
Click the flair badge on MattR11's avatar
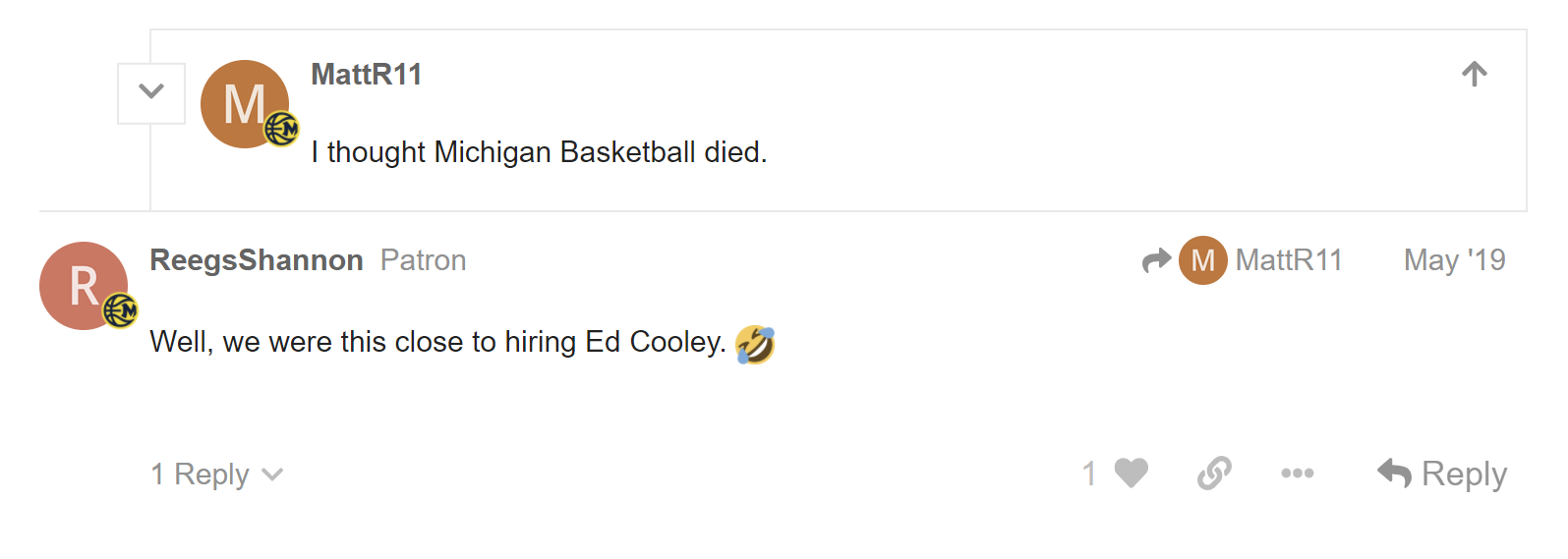(x=282, y=129)
